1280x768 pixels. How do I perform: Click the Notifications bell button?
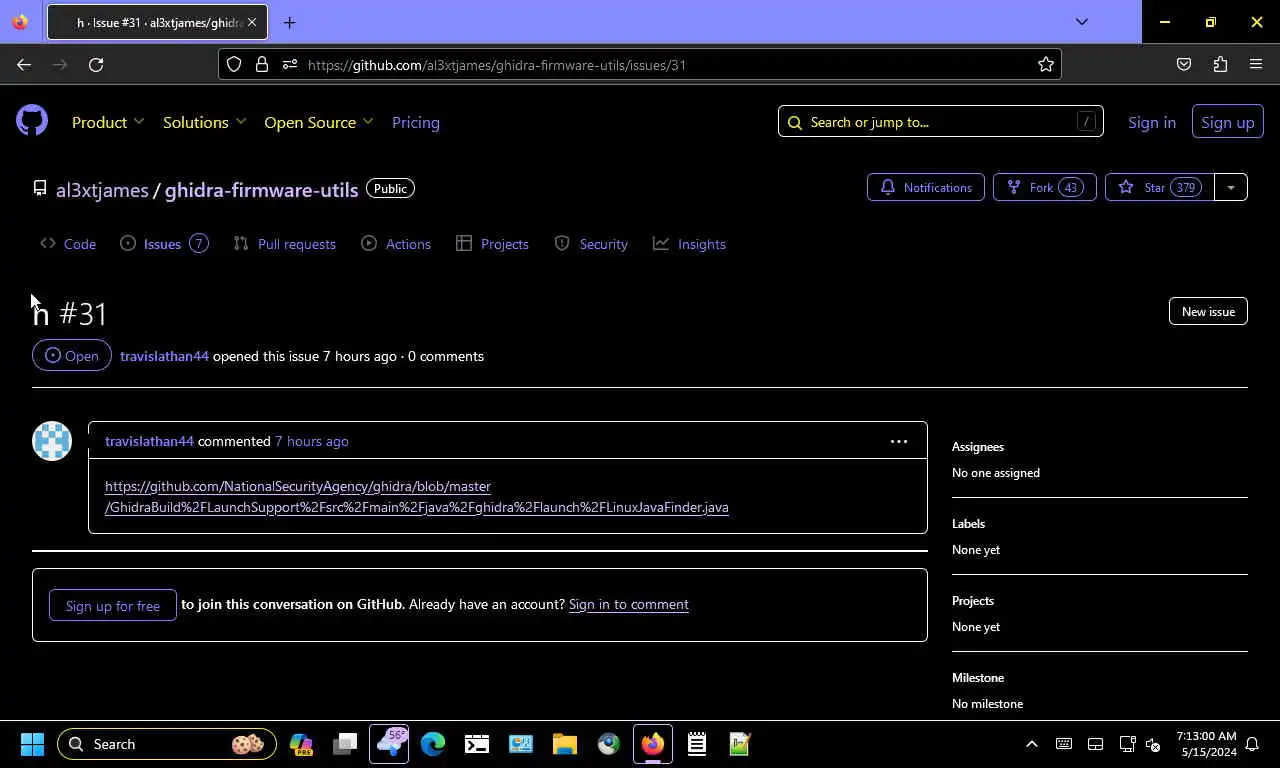click(926, 187)
